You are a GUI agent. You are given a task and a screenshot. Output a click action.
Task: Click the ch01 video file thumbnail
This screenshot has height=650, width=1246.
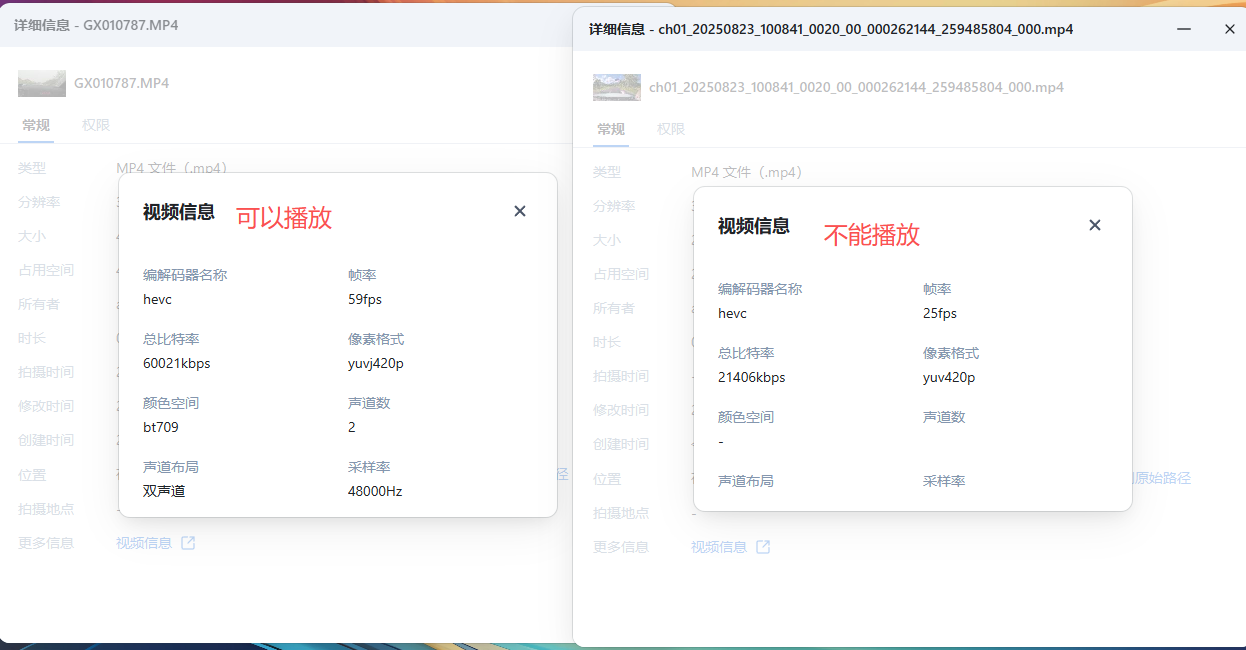tap(617, 87)
